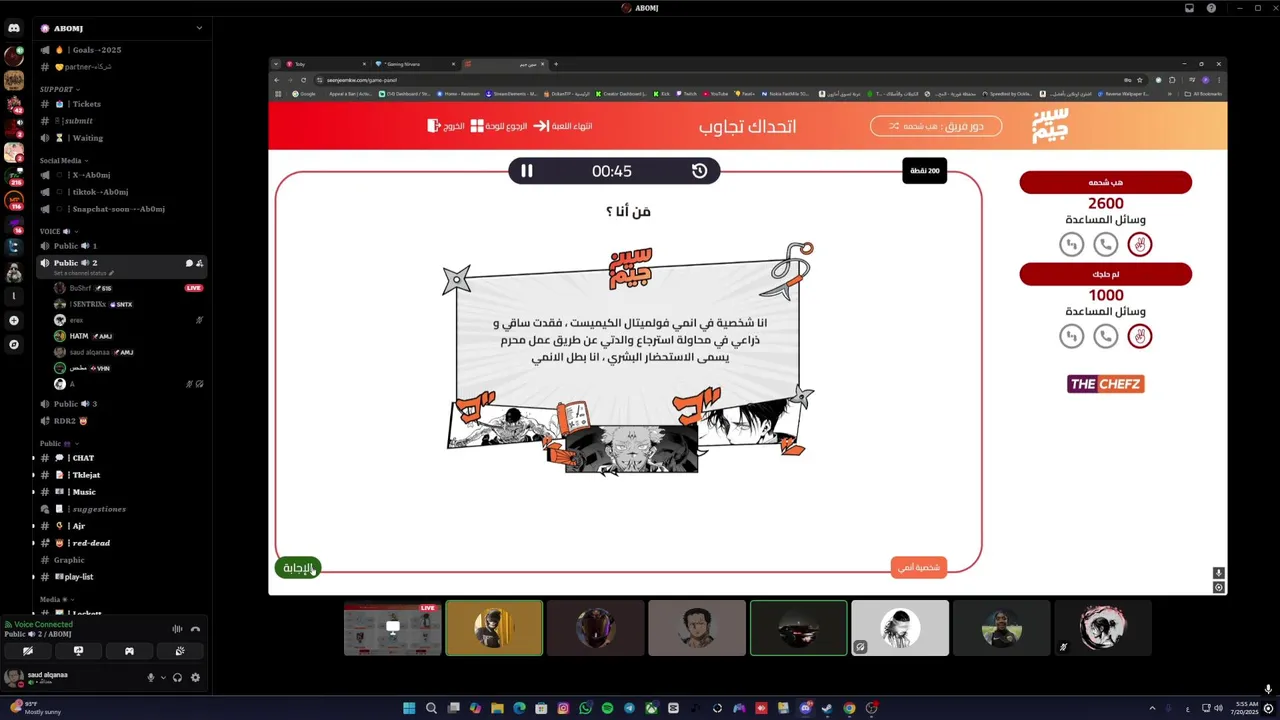The image size is (1280, 720).
Task: Use second team's swap lifeline icon
Action: 1071,336
